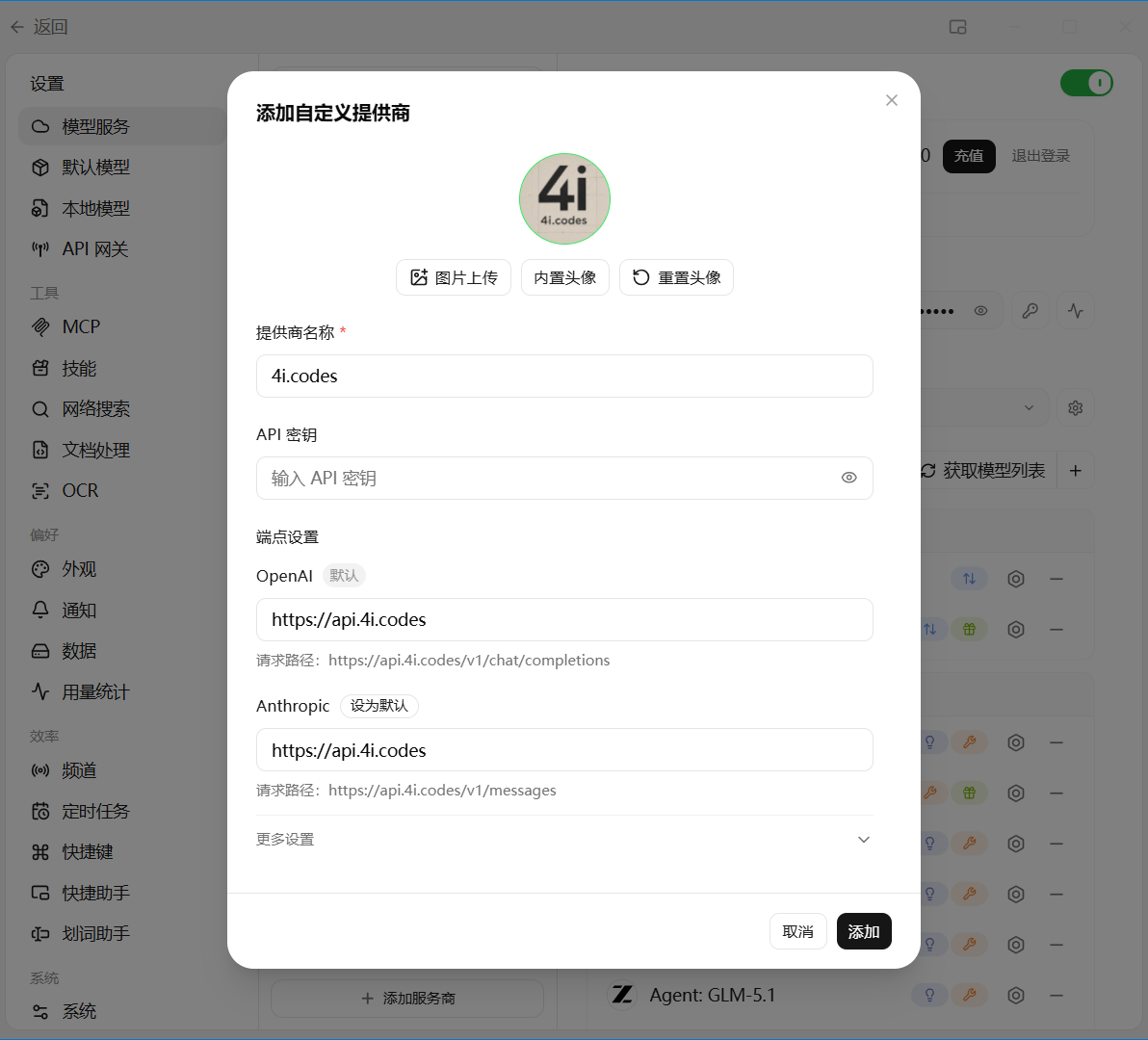
Task: Click the gear settings button beside the dropdown
Action: (1076, 407)
